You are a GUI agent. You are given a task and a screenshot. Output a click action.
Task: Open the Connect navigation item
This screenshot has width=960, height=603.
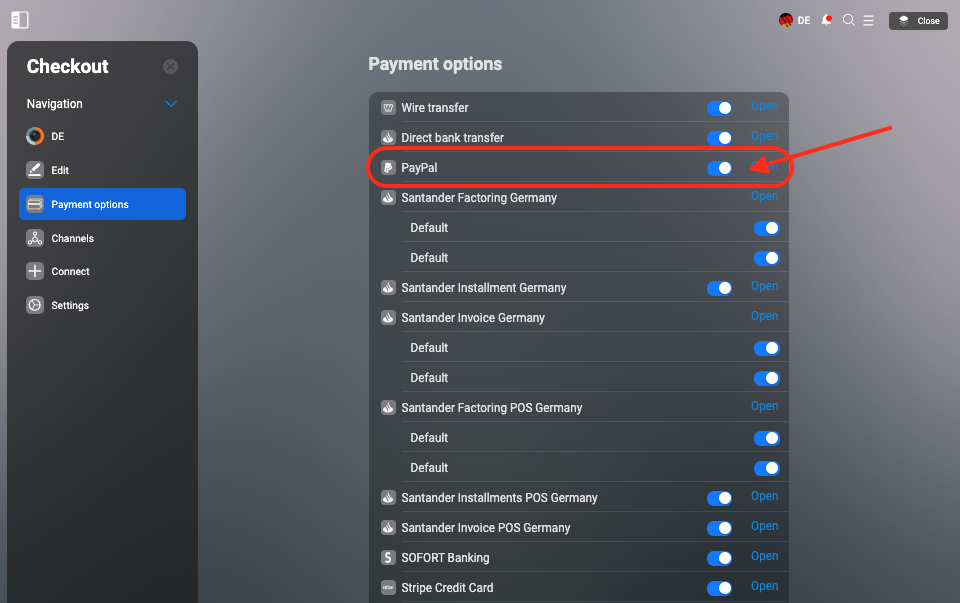point(102,271)
